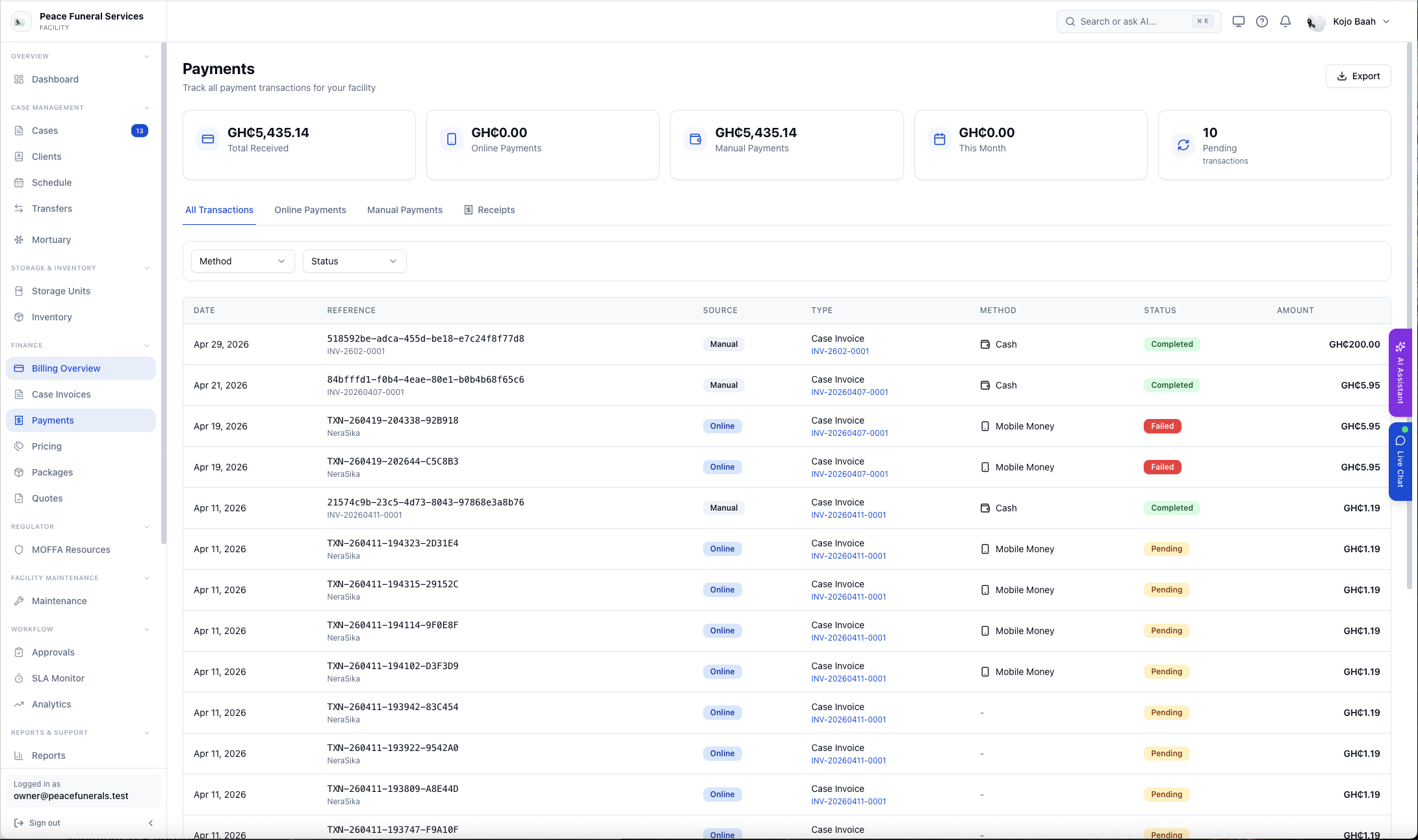Open the Case Invoices document icon
The image size is (1418, 840).
point(19,394)
